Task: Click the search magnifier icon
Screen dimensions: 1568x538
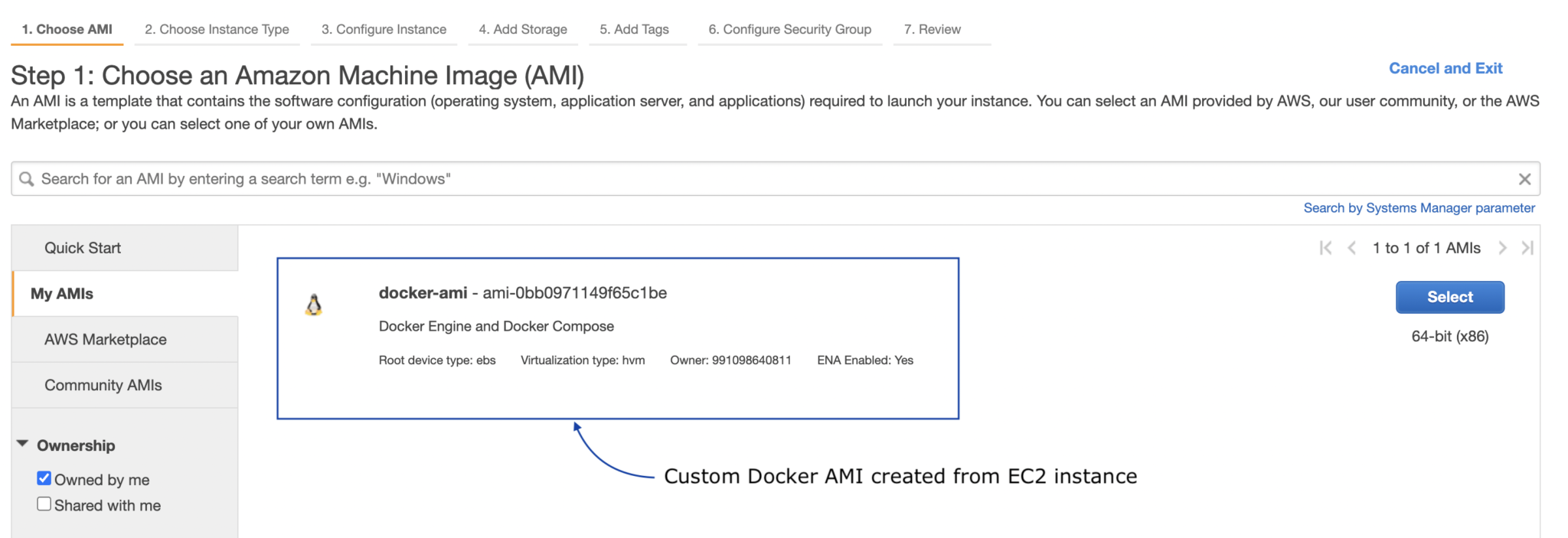Action: click(x=27, y=178)
